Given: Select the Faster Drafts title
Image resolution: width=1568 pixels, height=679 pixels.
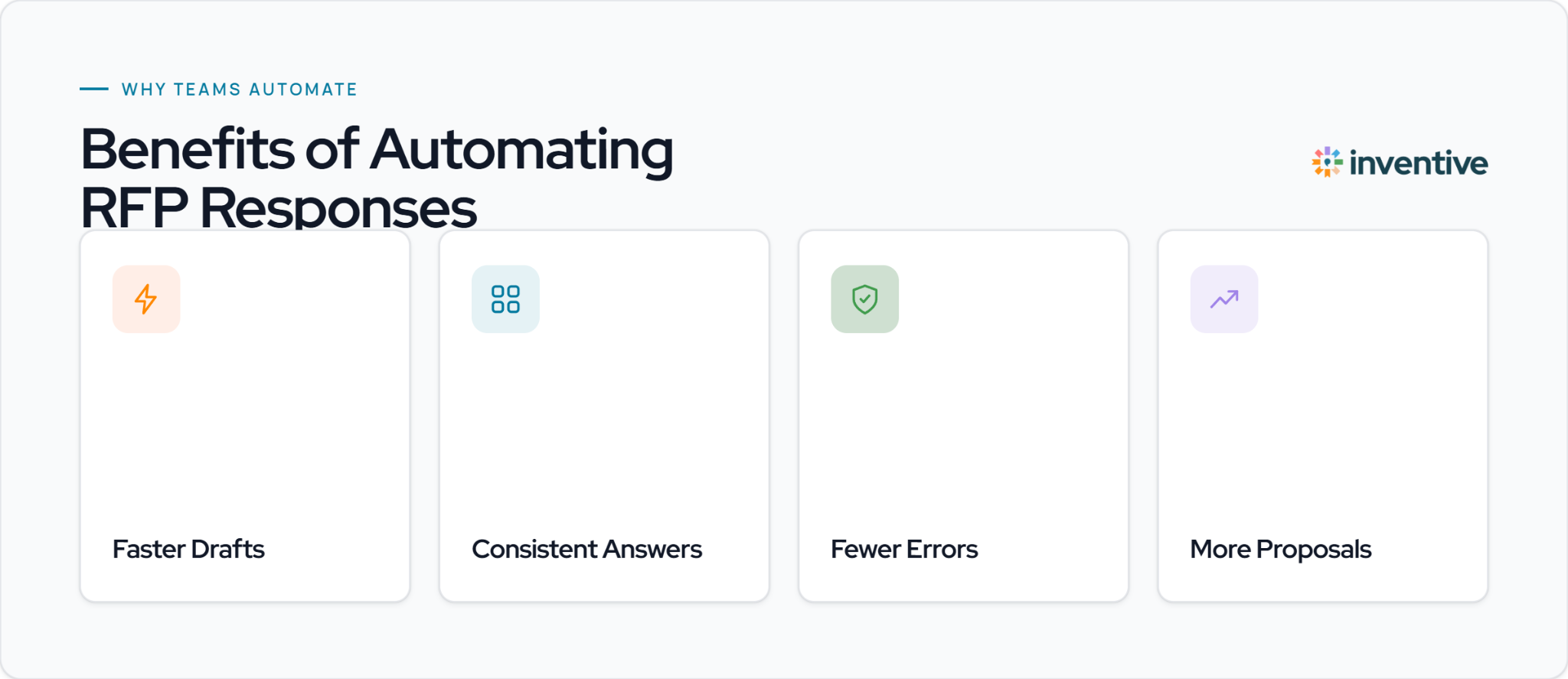Looking at the screenshot, I should coord(188,549).
